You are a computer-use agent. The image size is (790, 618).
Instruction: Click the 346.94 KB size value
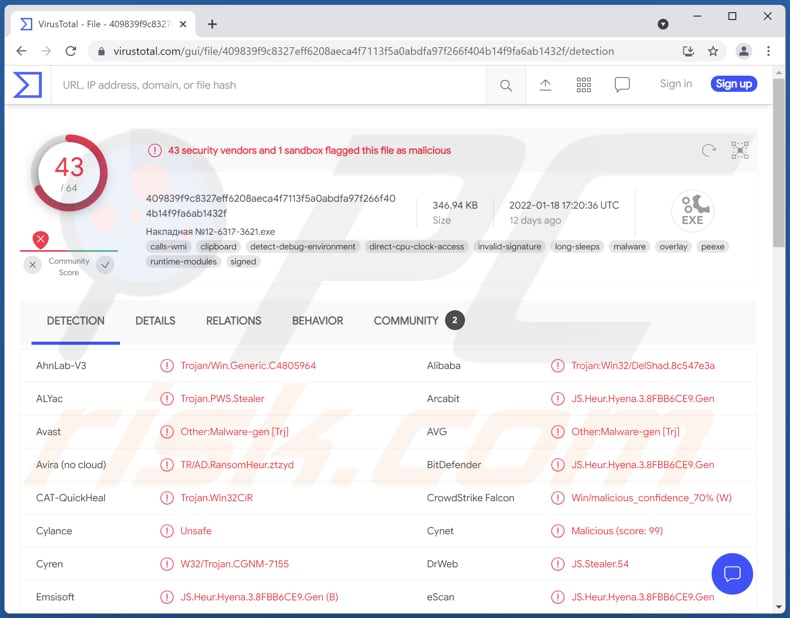pos(455,205)
